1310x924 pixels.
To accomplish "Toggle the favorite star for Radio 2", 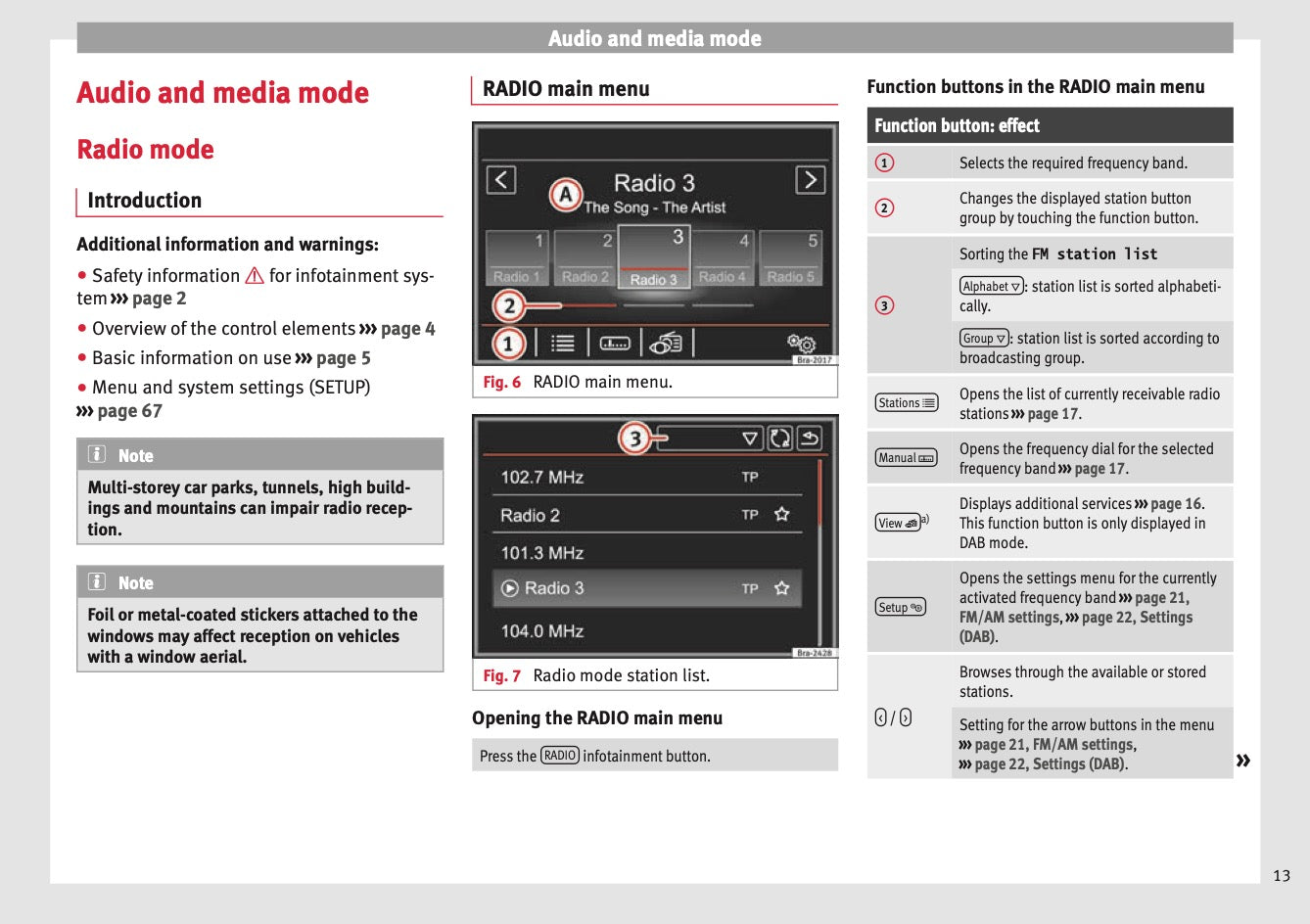I will [x=781, y=514].
